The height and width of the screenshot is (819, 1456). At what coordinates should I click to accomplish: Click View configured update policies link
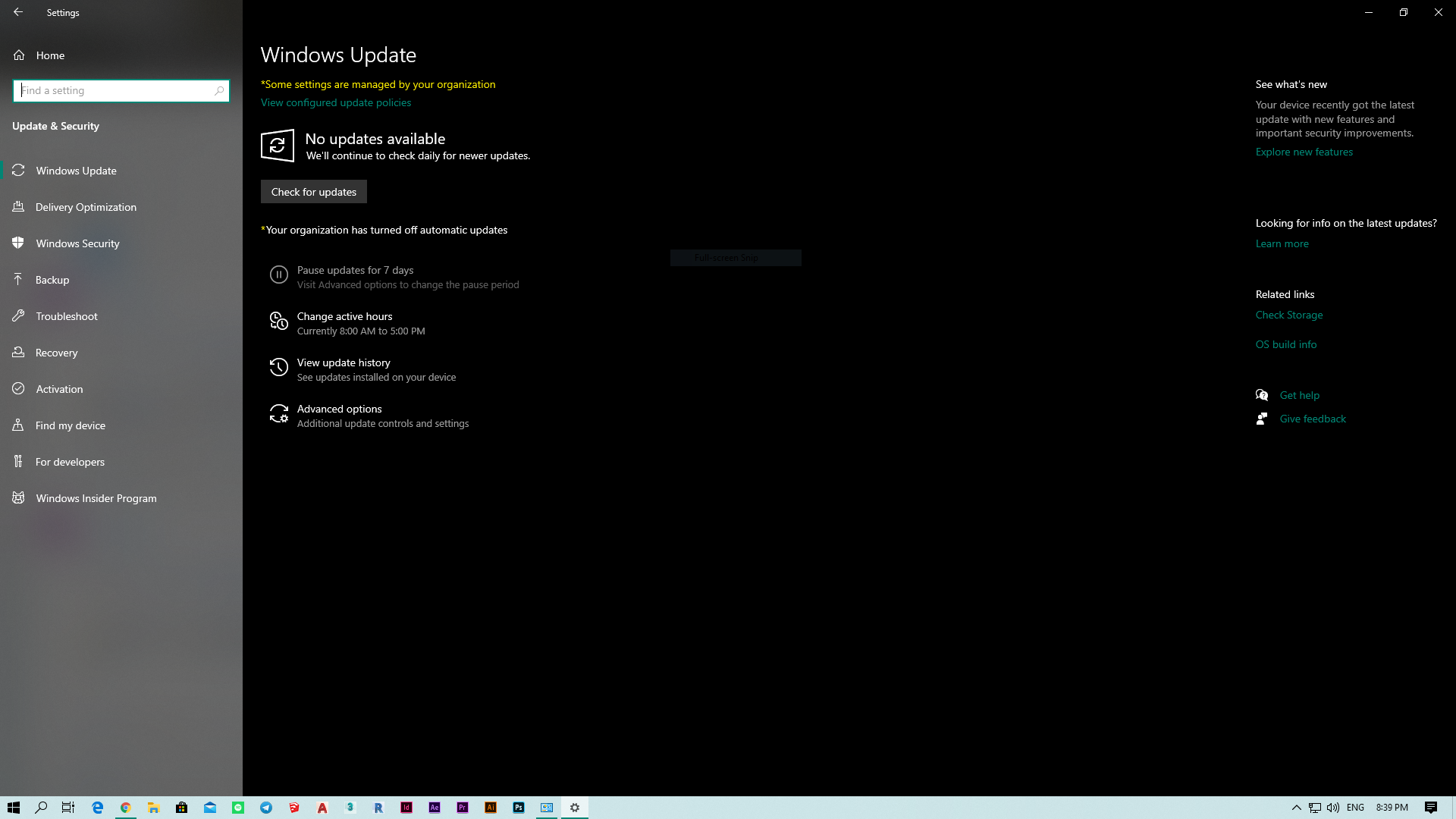point(336,102)
